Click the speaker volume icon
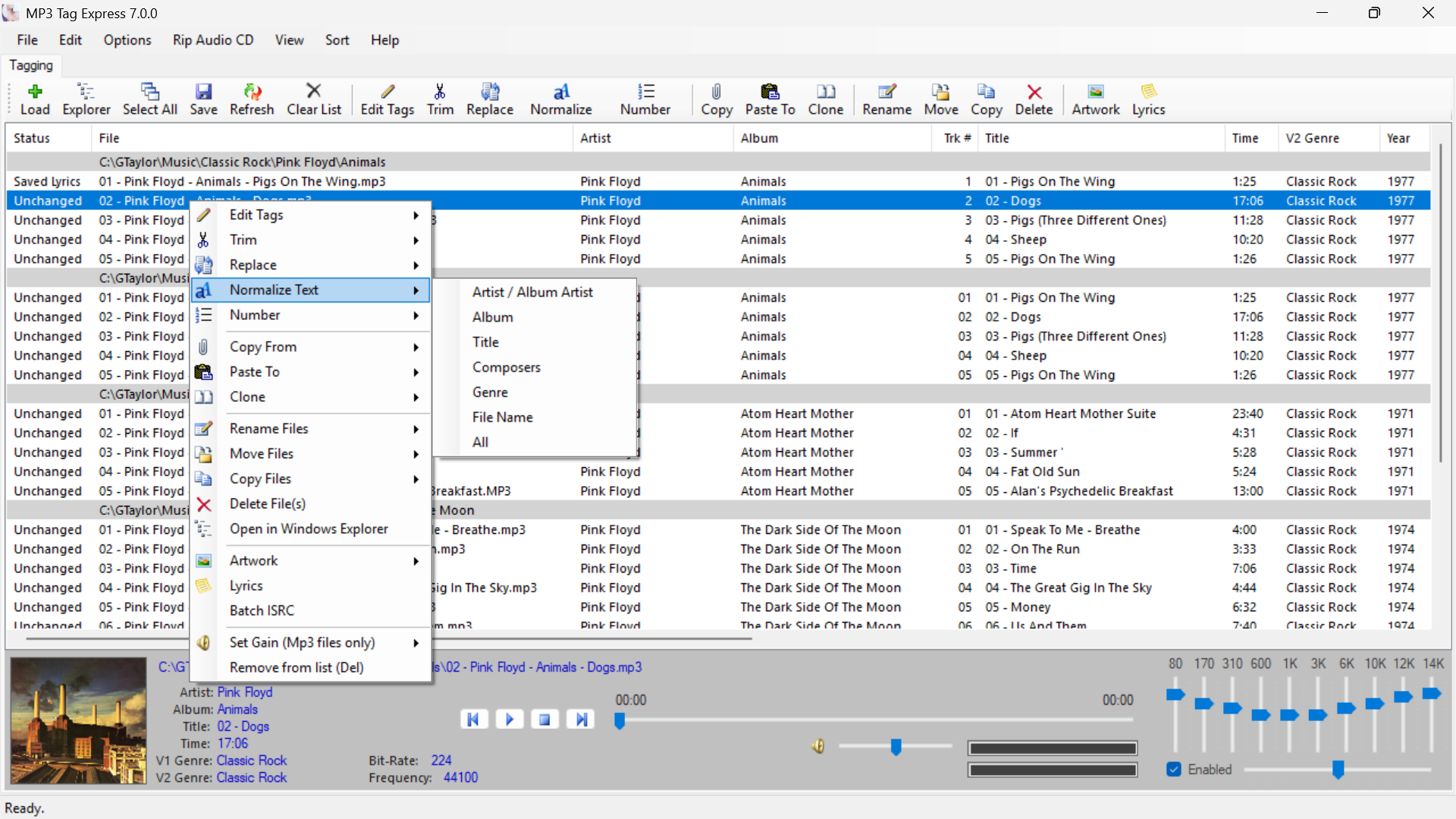 [817, 747]
